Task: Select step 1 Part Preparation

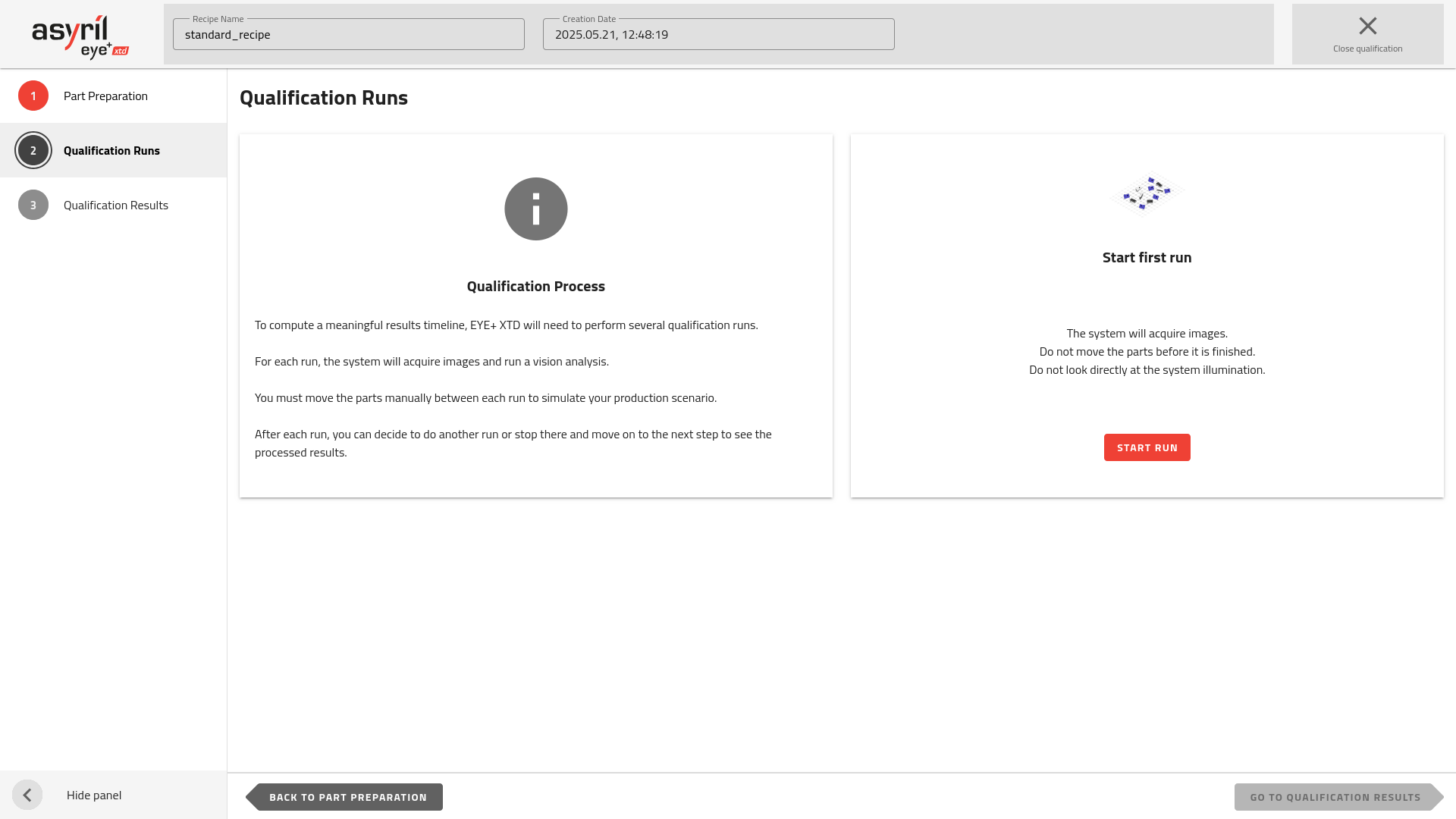Action: click(113, 96)
